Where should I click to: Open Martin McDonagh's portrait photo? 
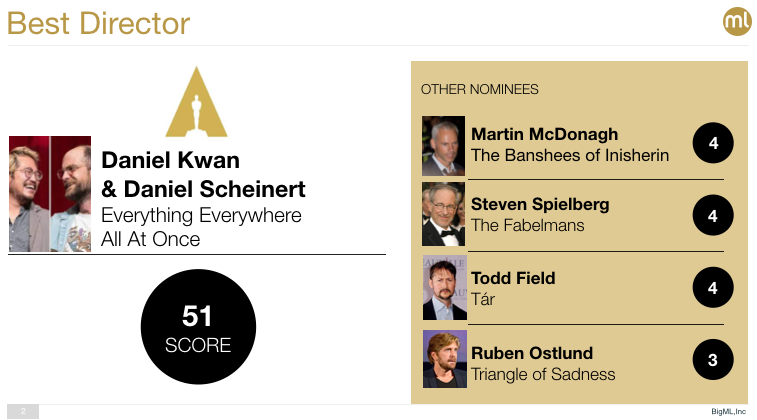[444, 145]
